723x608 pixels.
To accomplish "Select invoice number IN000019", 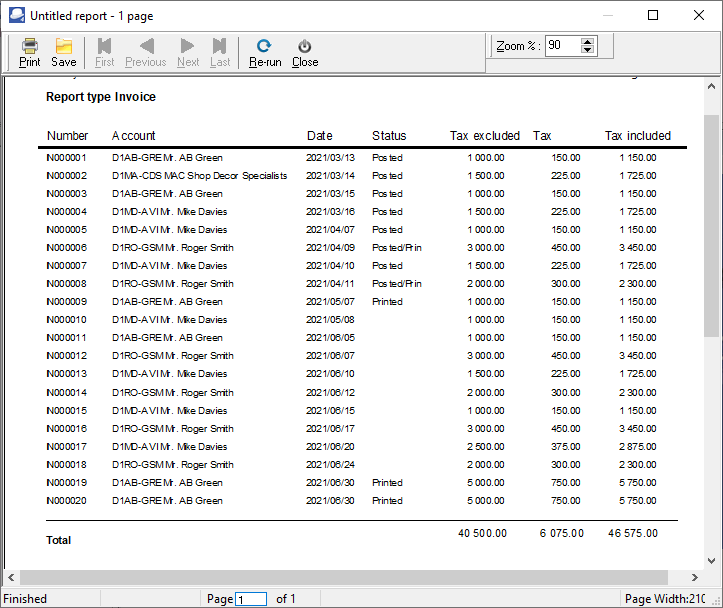I will click(66, 483).
